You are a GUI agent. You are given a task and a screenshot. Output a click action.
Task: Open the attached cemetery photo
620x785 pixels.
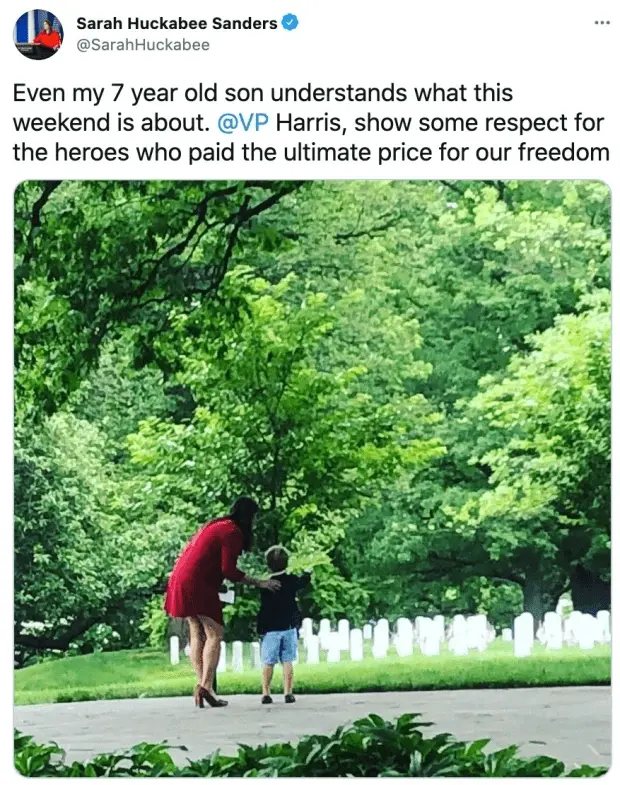[x=313, y=478]
